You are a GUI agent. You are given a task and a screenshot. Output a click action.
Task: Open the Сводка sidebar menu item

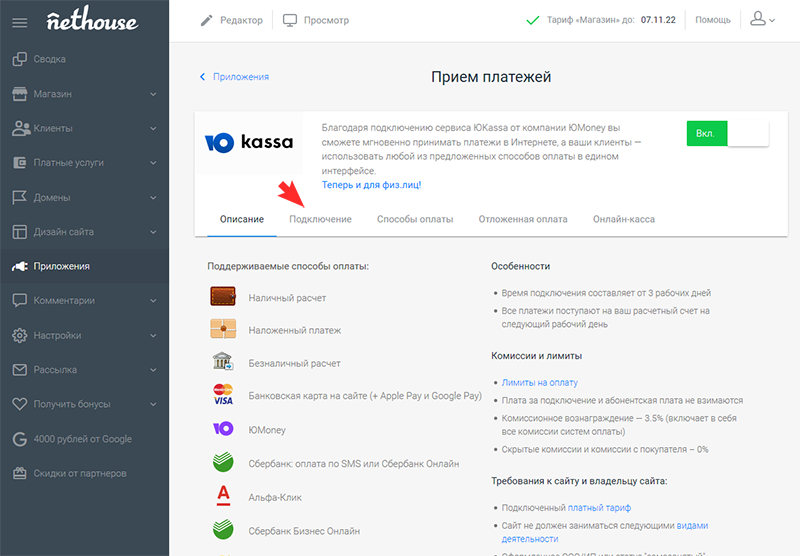(84, 59)
